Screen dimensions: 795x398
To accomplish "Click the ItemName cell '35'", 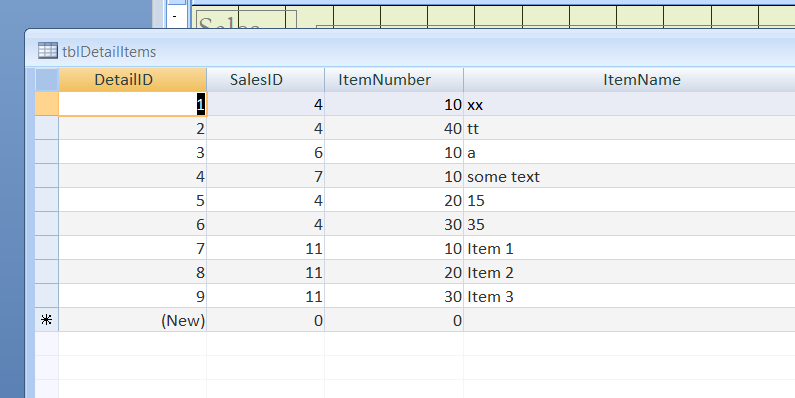I will pos(629,224).
